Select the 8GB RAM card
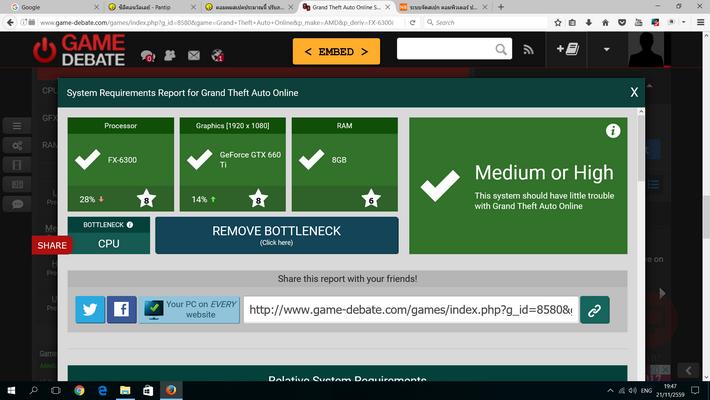The height and width of the screenshot is (400, 710). (345, 164)
